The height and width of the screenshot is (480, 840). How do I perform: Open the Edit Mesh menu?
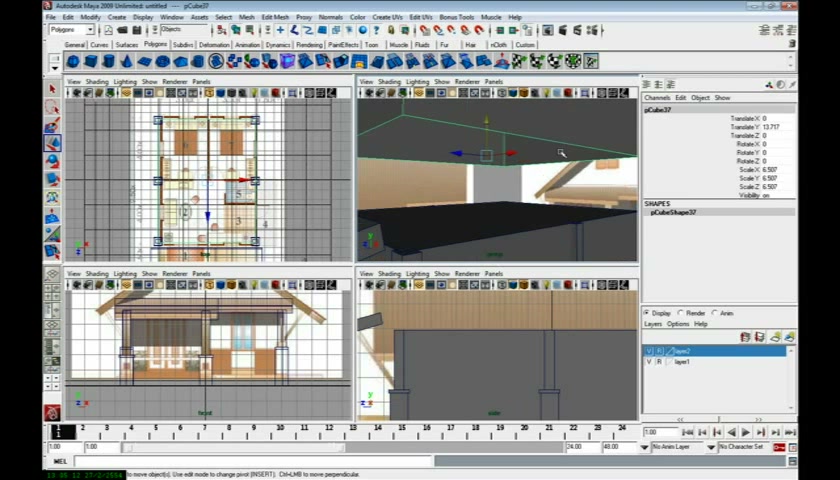pos(275,17)
